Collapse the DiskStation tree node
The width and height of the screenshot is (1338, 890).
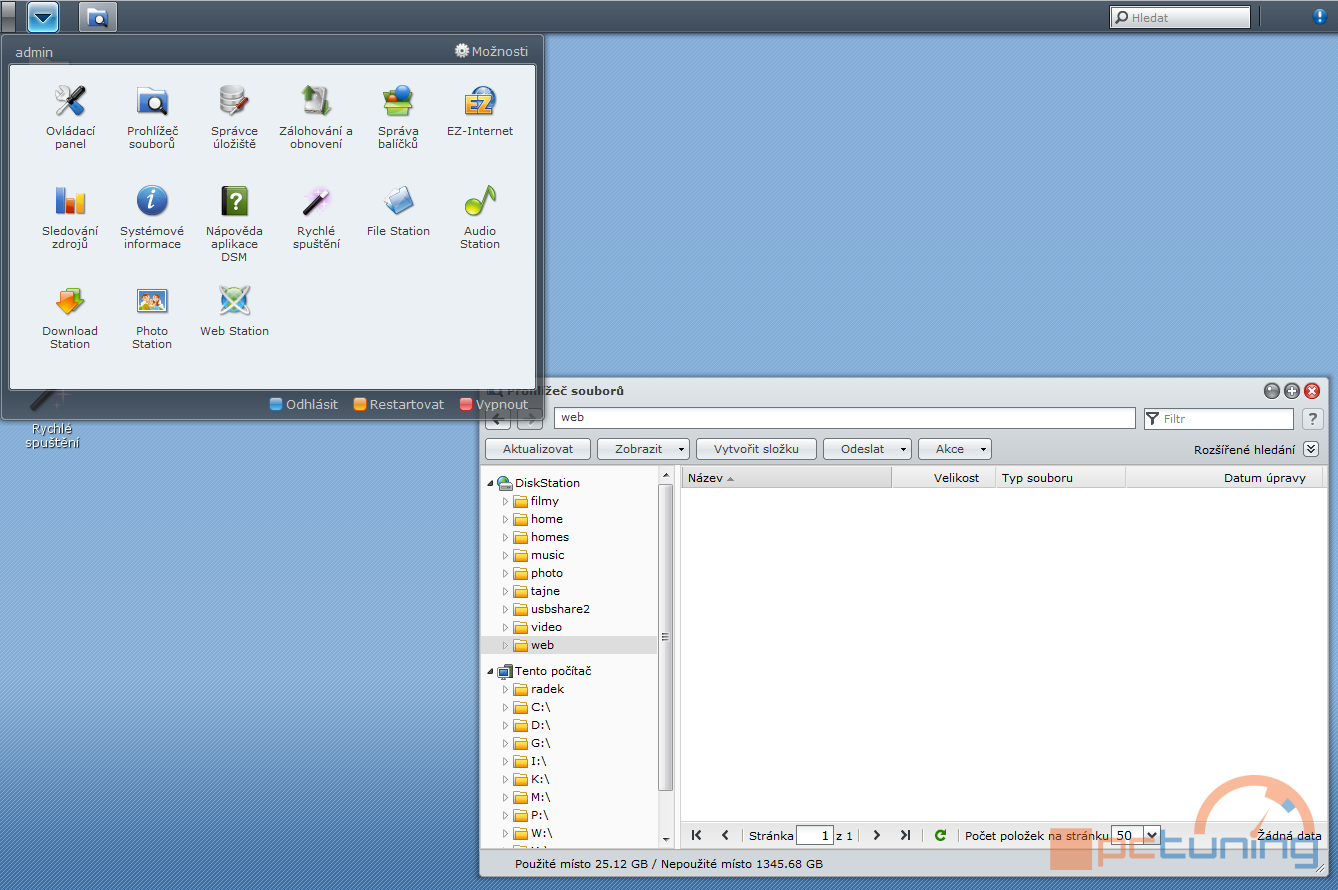[490, 483]
